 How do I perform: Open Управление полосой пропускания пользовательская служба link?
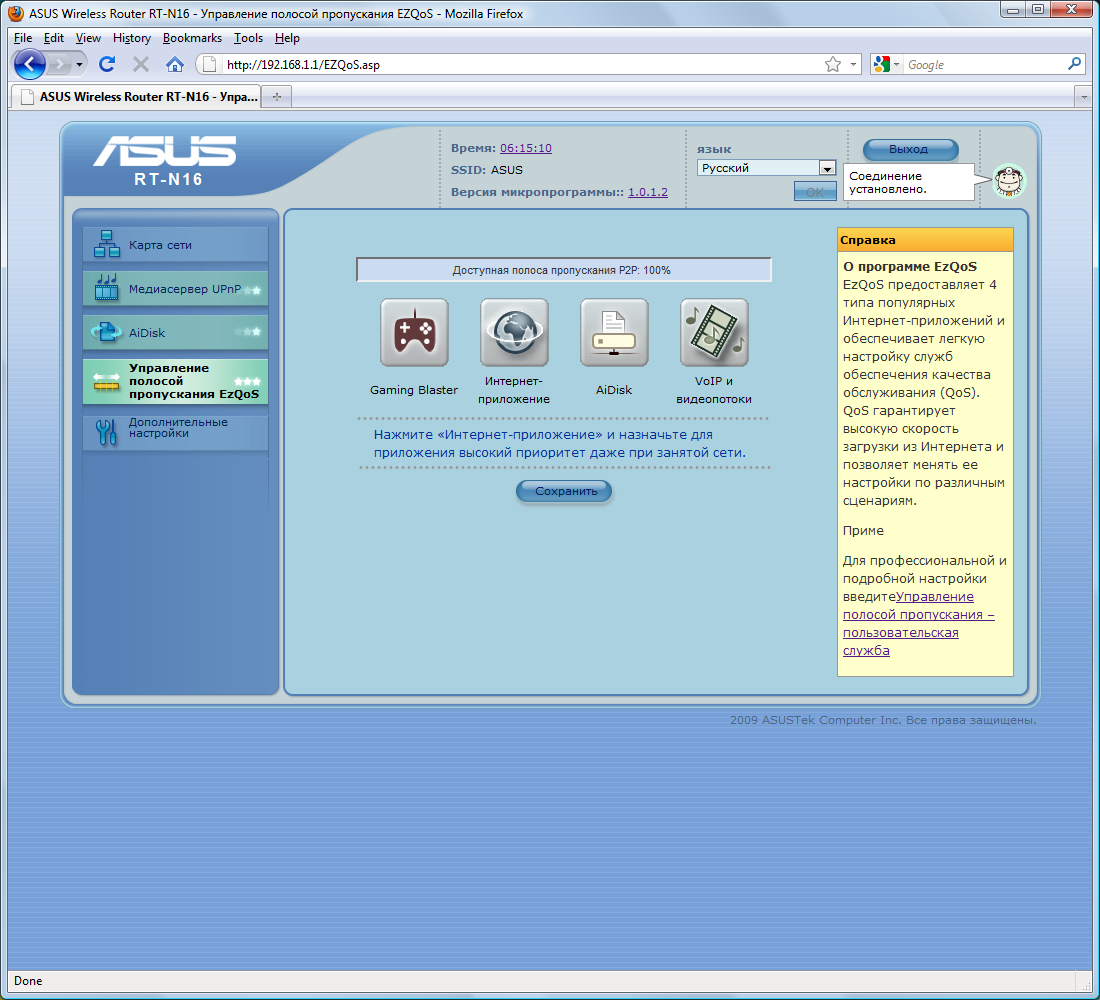click(918, 623)
